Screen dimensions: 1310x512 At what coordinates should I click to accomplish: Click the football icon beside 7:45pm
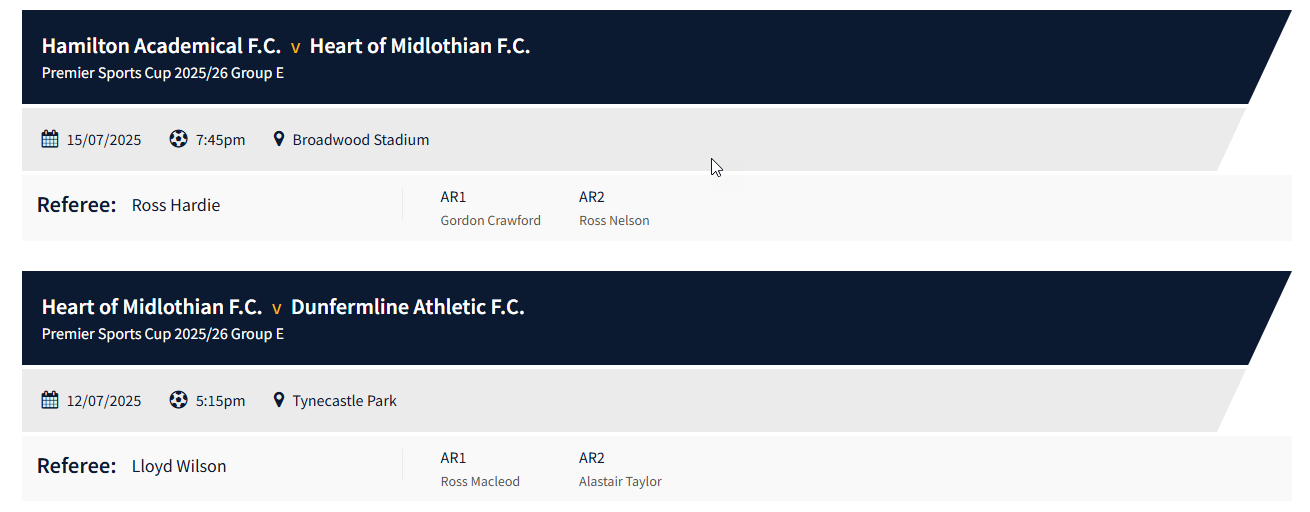pyautogui.click(x=178, y=139)
